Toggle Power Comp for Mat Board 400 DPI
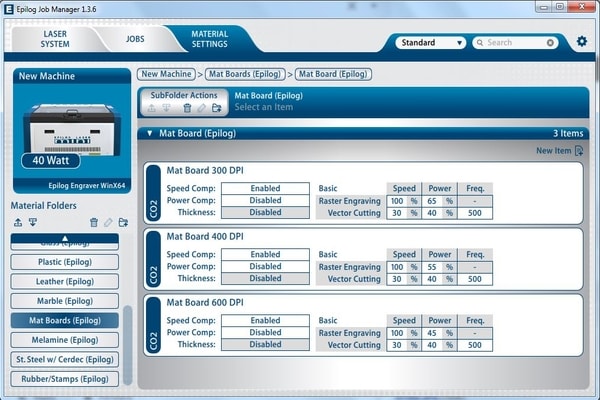 265,266
